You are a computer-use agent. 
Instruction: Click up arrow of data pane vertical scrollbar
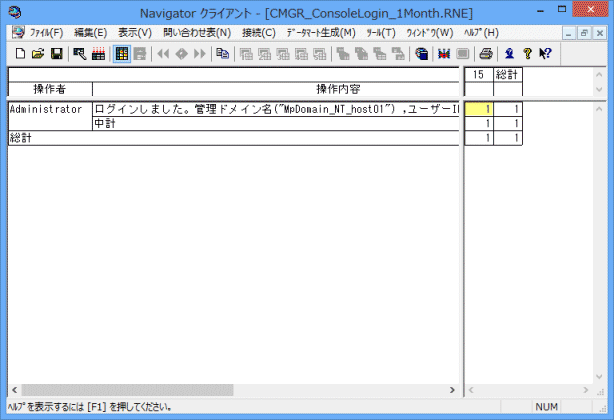(599, 109)
